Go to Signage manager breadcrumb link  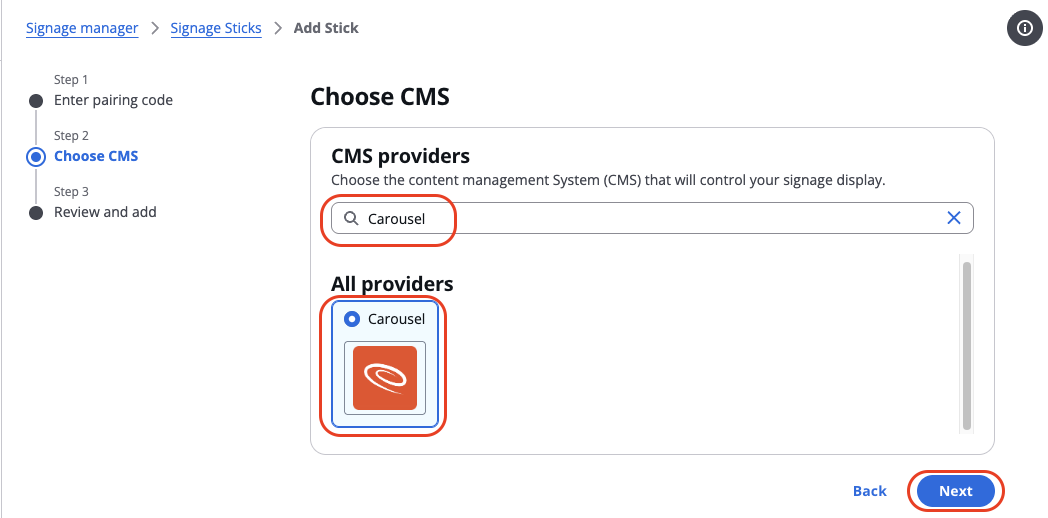(x=82, y=28)
